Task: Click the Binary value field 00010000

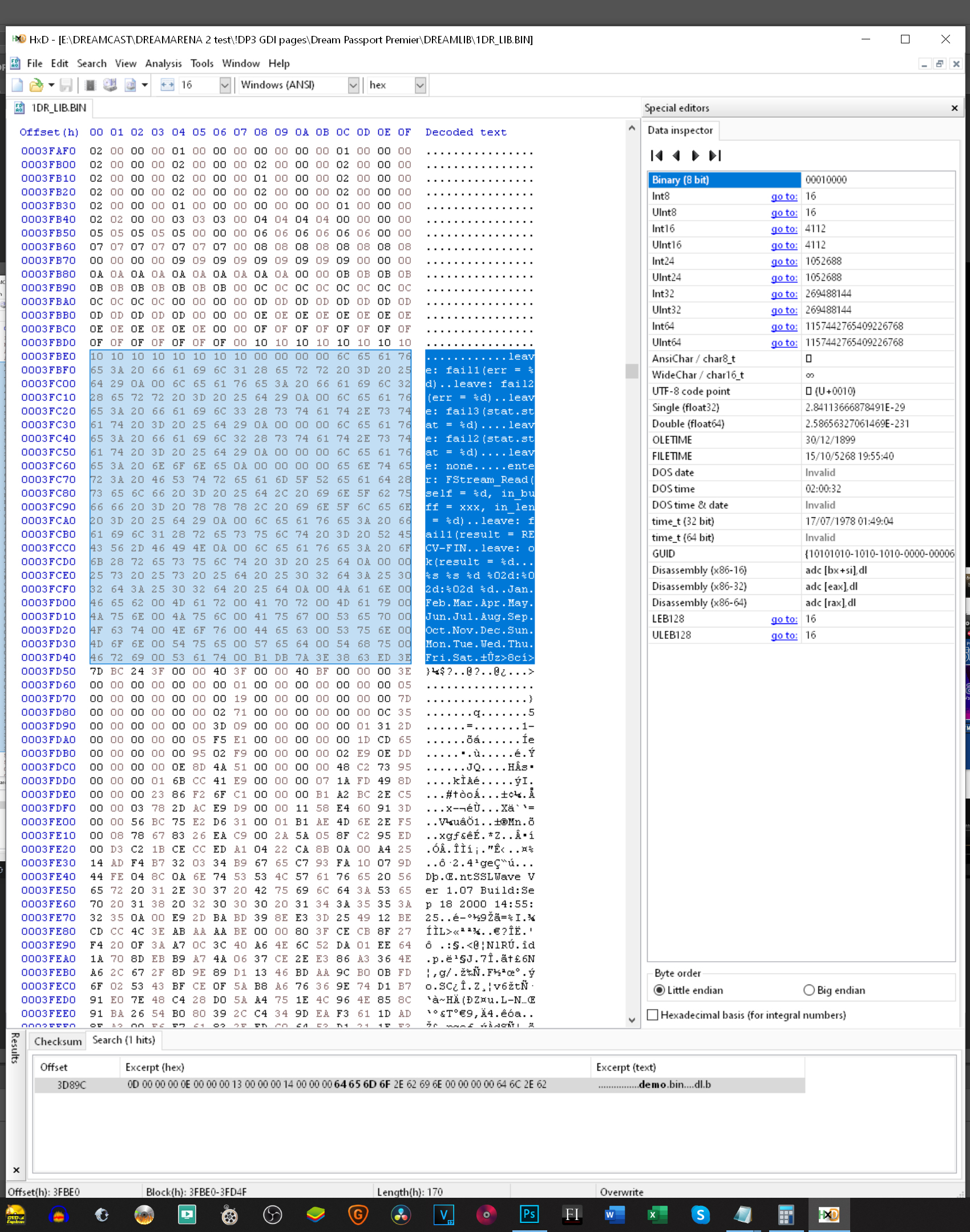Action: (878, 180)
